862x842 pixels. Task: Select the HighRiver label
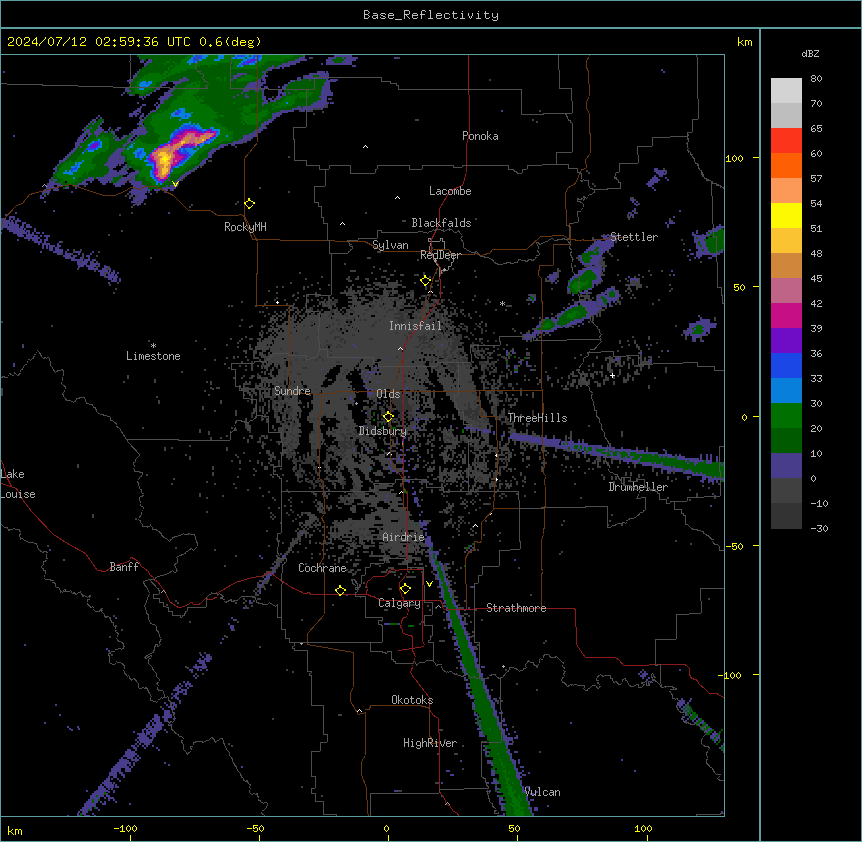(x=430, y=743)
